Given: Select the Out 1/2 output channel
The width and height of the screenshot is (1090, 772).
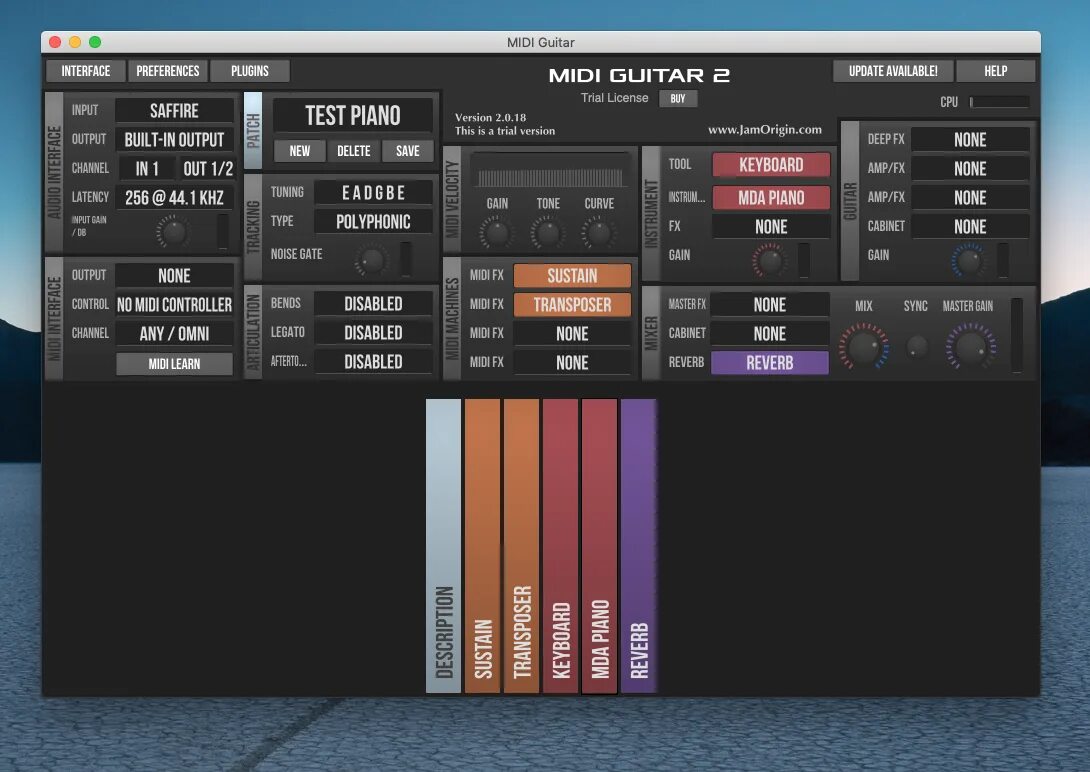Looking at the screenshot, I should 207,169.
